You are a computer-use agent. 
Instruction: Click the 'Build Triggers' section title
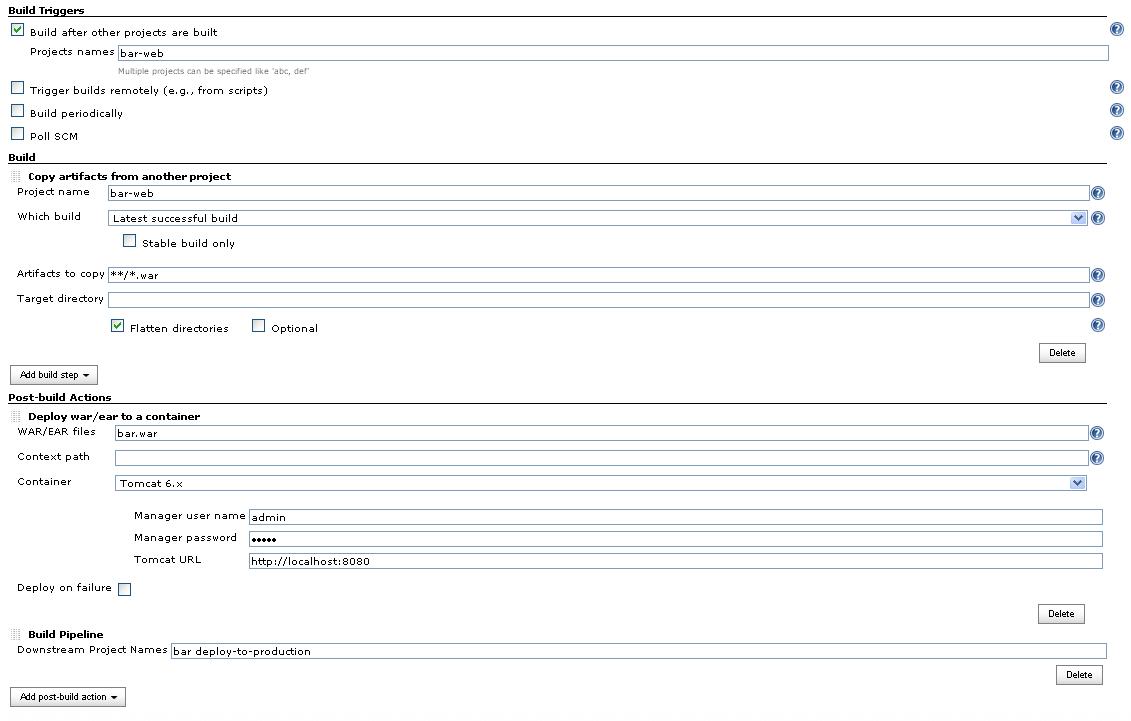click(x=46, y=10)
